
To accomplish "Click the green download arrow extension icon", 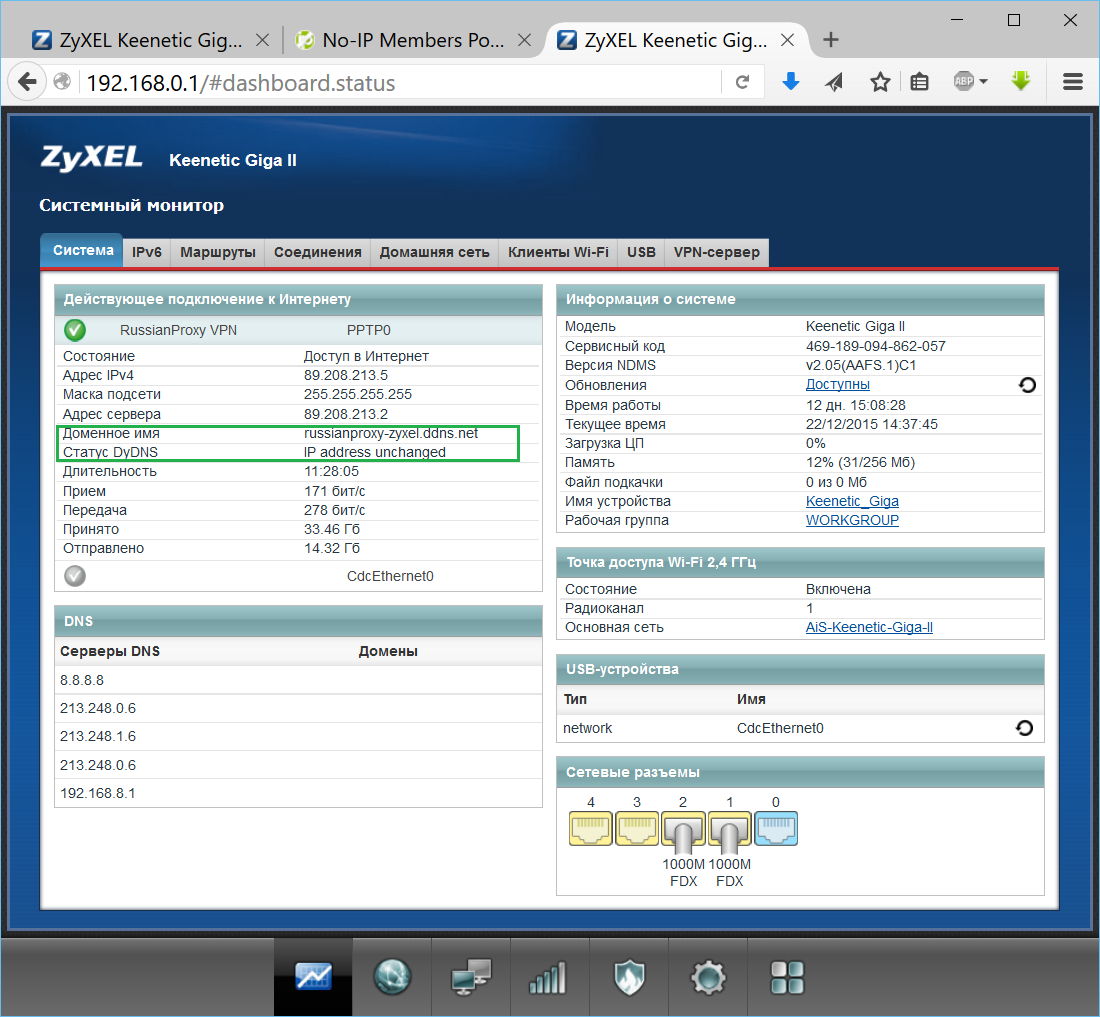I will (x=1021, y=81).
